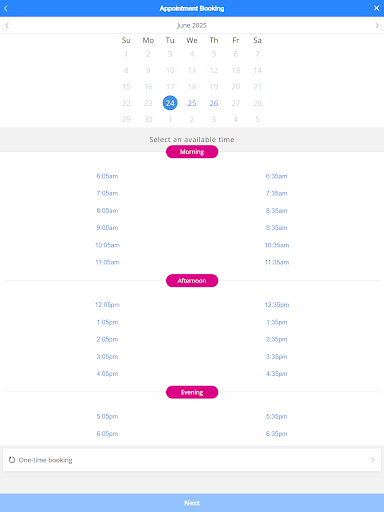Go back using the header back arrow
This screenshot has height=512, width=384.
click(x=6, y=8)
